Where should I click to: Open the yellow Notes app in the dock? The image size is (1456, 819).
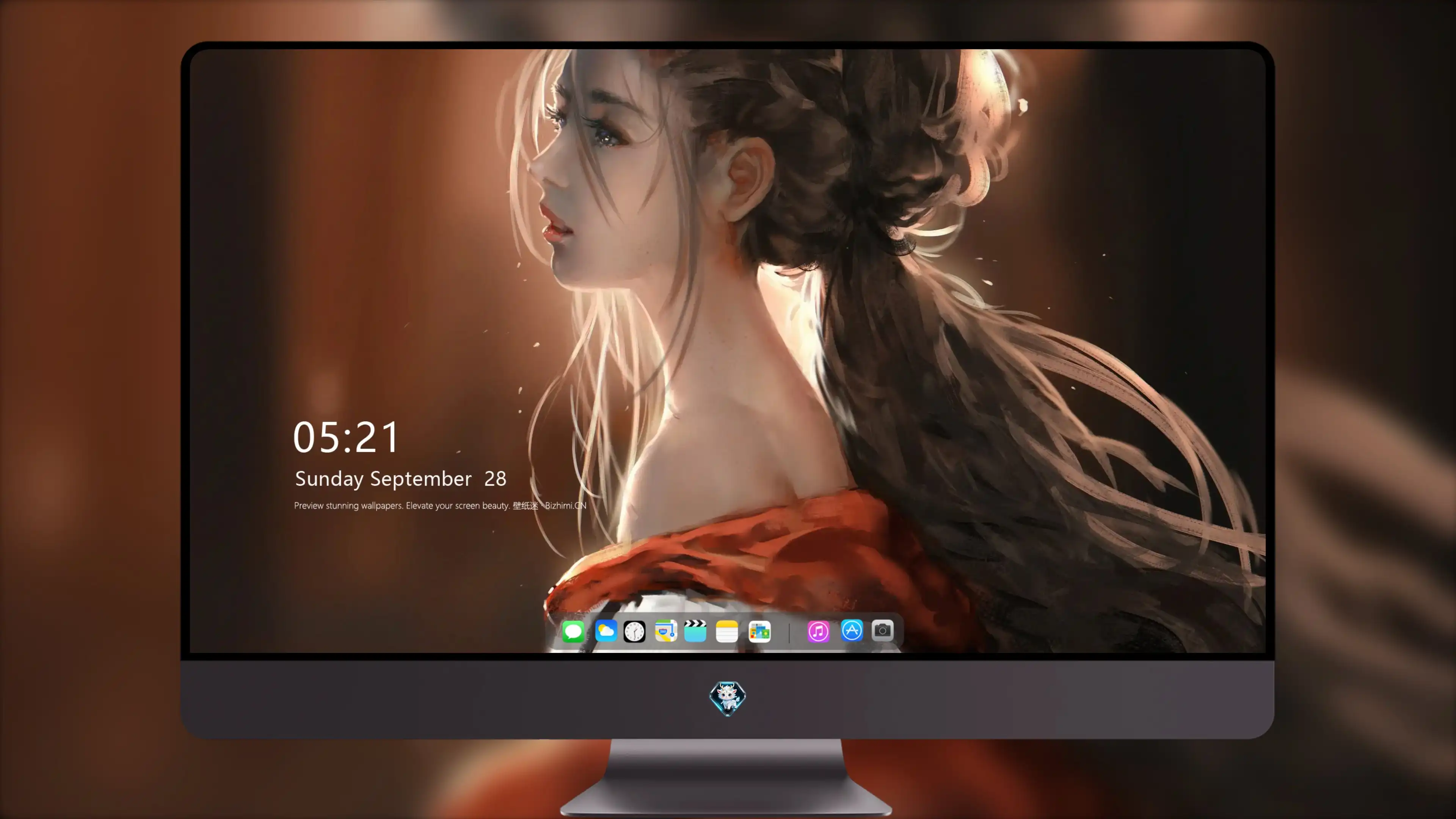(727, 631)
